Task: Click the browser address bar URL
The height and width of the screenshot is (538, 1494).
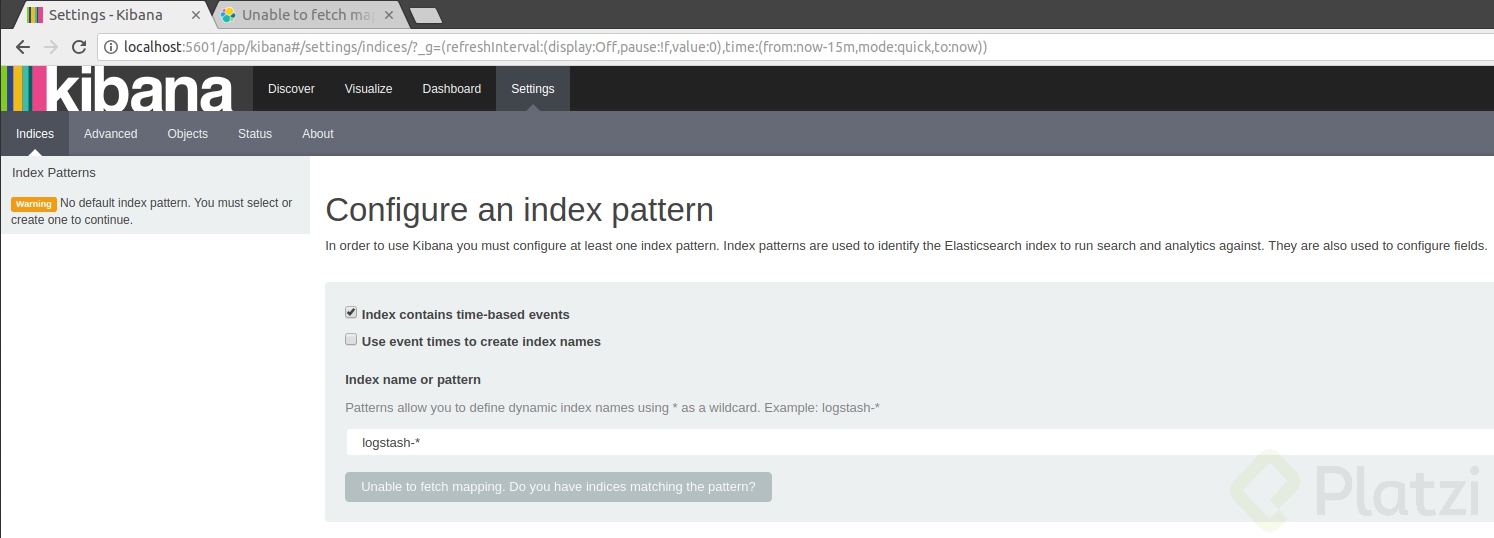Action: click(555, 47)
